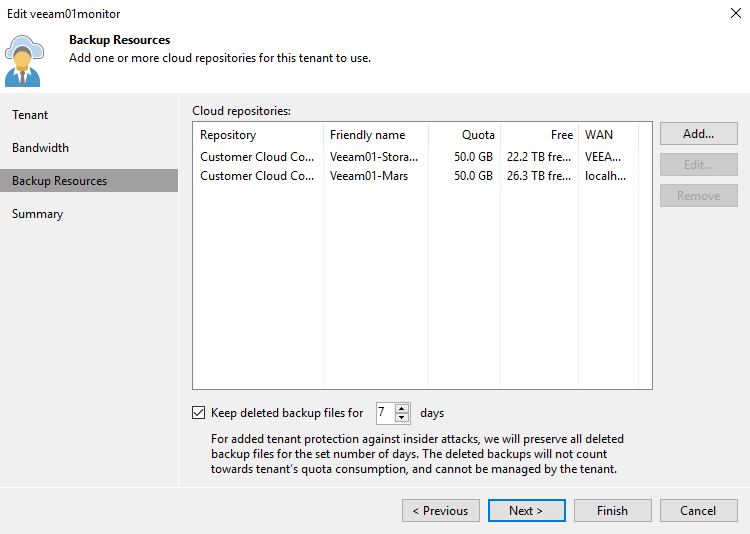Click the days number input field

click(386, 413)
